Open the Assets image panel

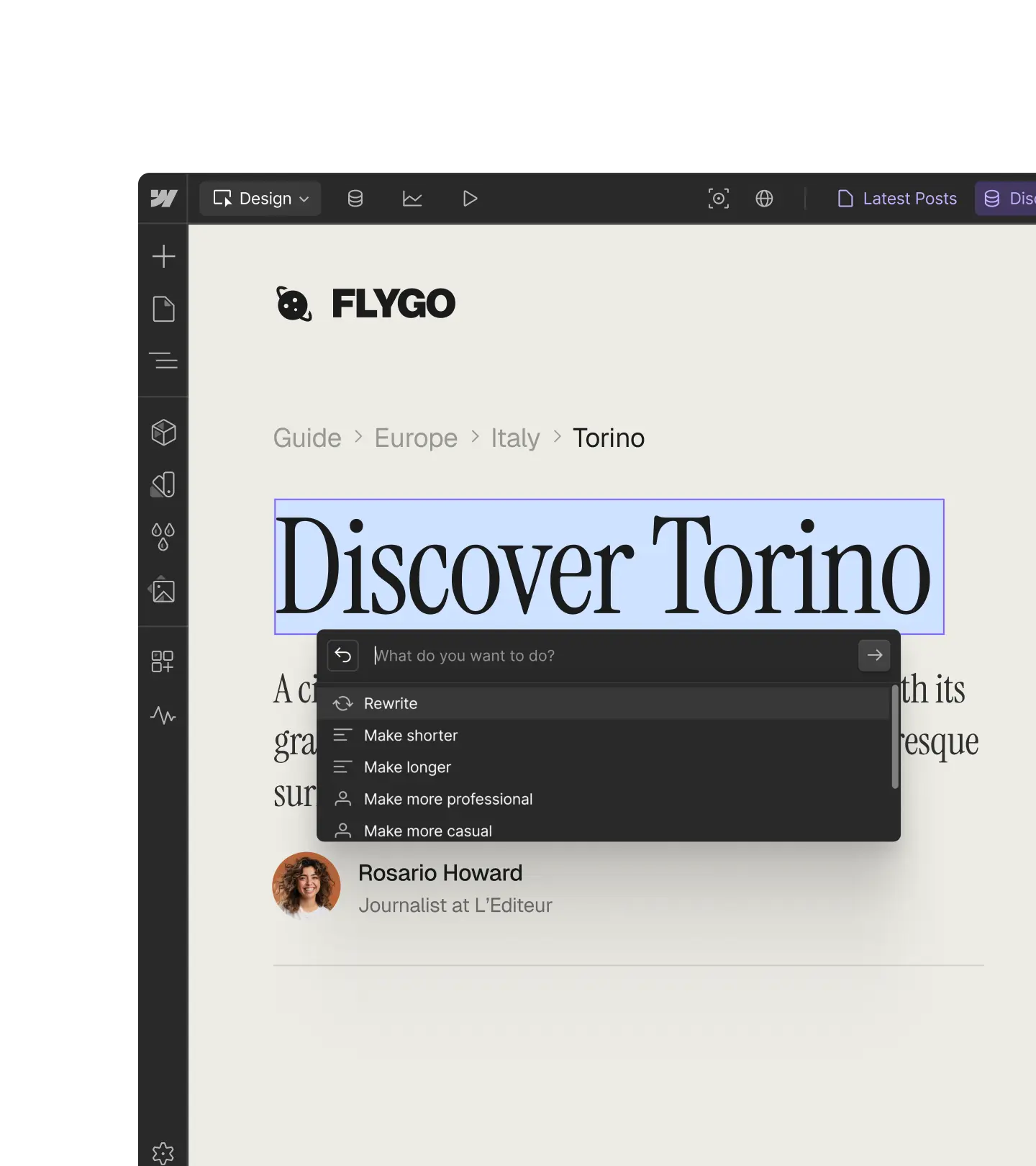click(x=163, y=589)
